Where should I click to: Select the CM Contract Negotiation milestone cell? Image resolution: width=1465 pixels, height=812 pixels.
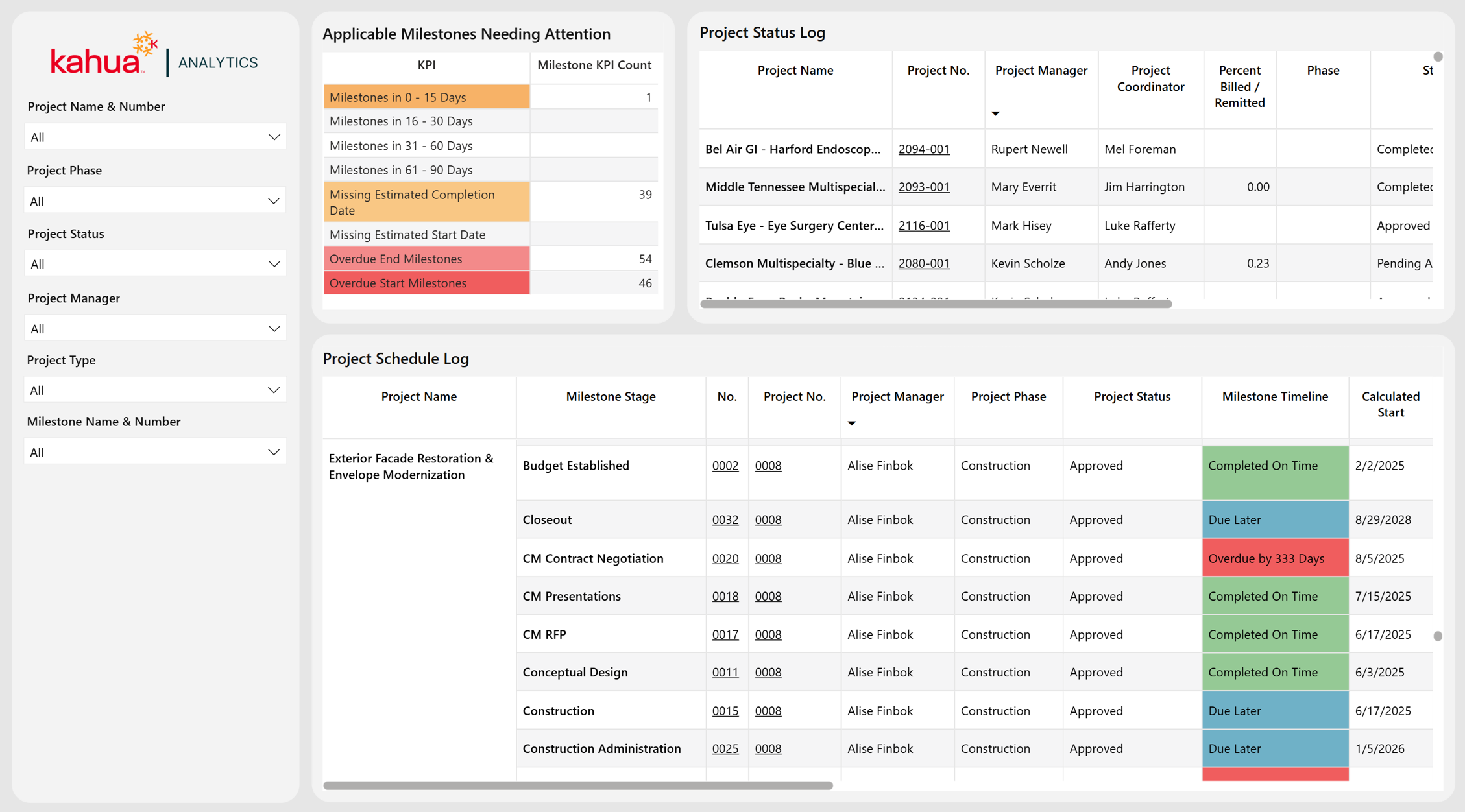(611, 558)
